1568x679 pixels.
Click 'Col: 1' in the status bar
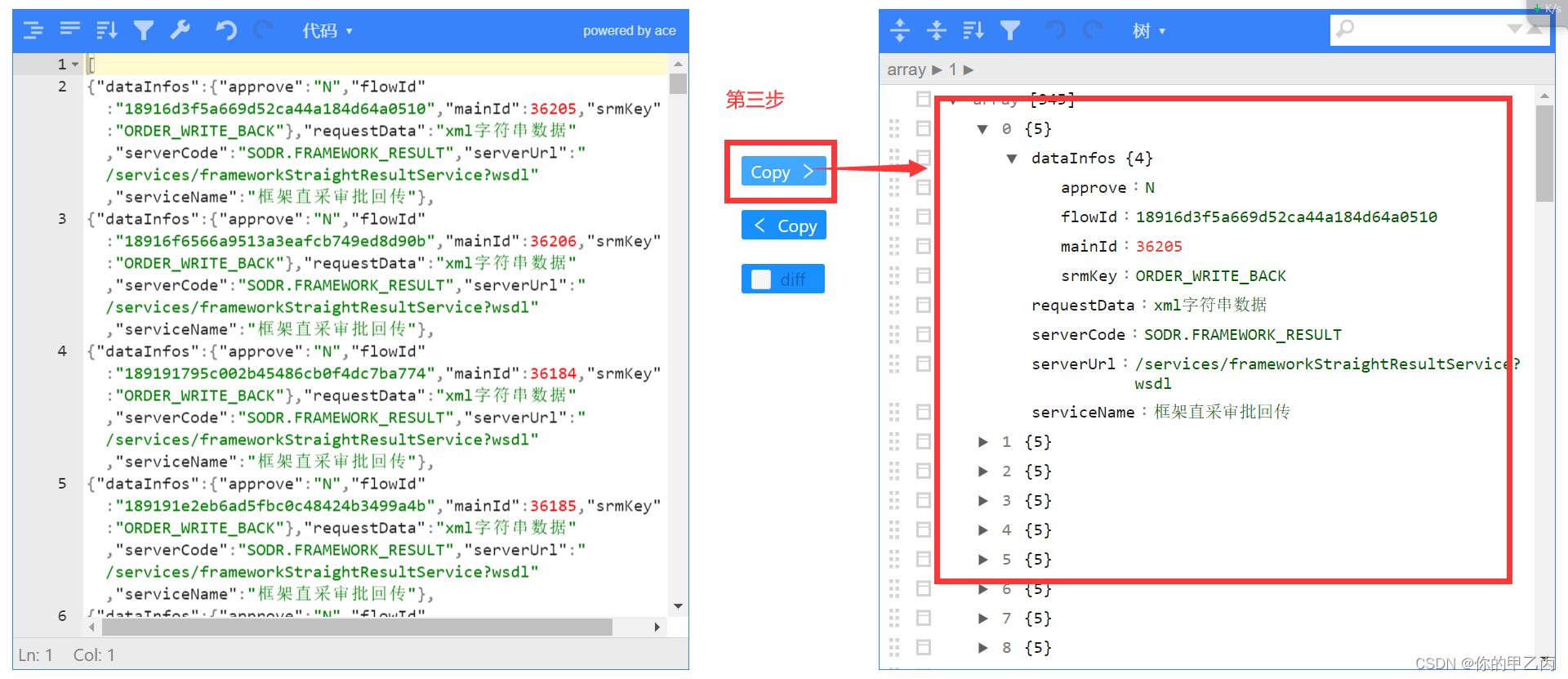click(x=94, y=655)
